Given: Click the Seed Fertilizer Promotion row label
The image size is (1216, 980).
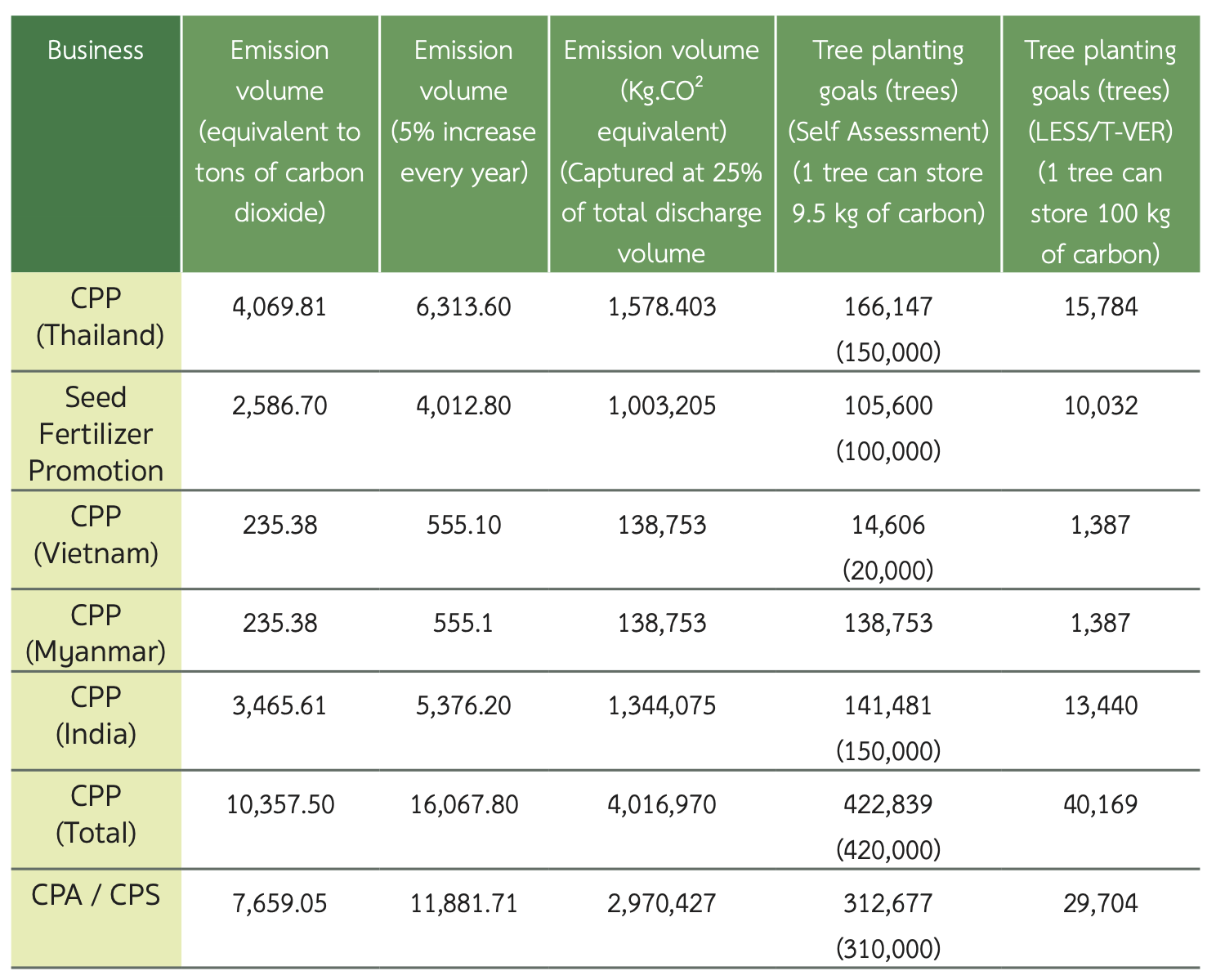Looking at the screenshot, I should (x=96, y=434).
